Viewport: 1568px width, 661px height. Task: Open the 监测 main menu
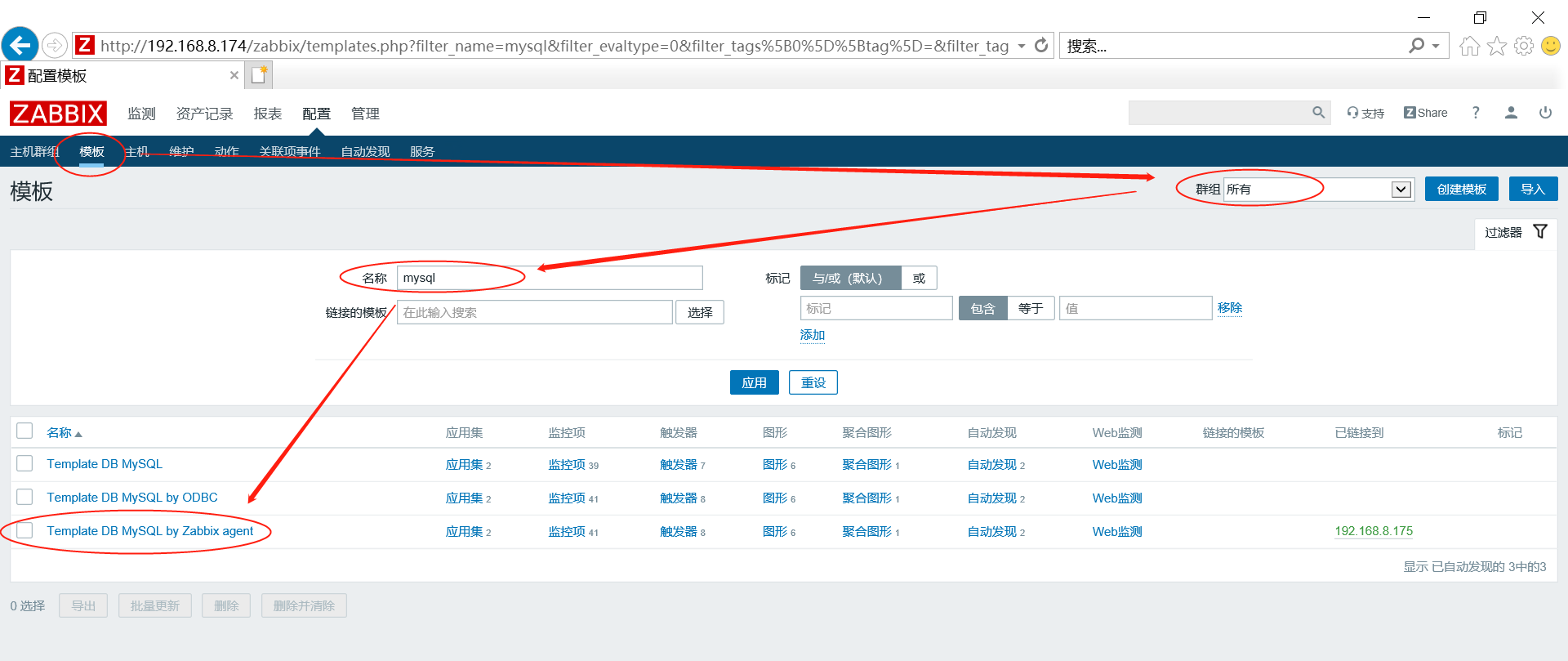click(x=141, y=114)
